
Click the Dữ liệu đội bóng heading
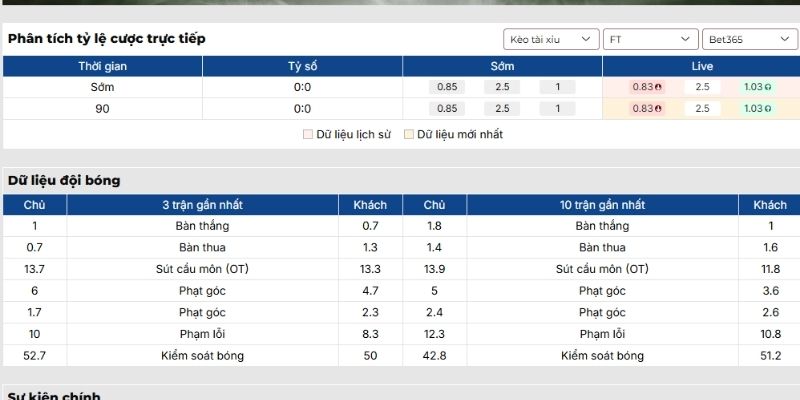point(64,181)
